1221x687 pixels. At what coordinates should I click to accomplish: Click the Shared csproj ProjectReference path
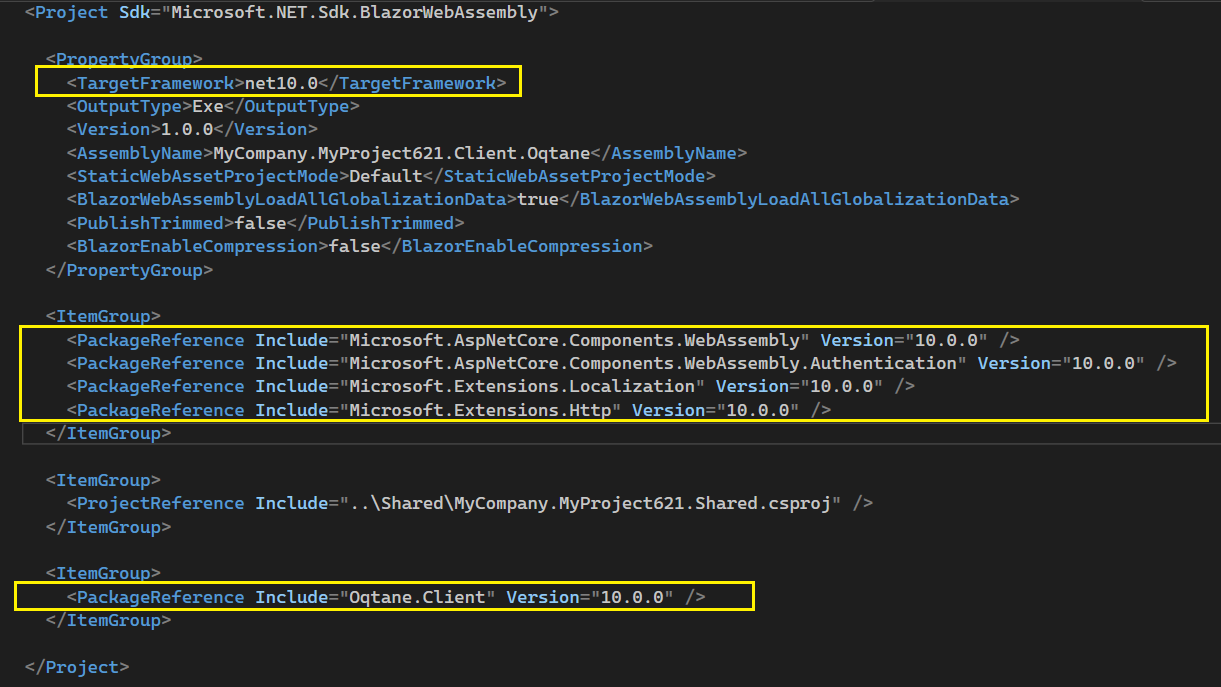pyautogui.click(x=590, y=503)
